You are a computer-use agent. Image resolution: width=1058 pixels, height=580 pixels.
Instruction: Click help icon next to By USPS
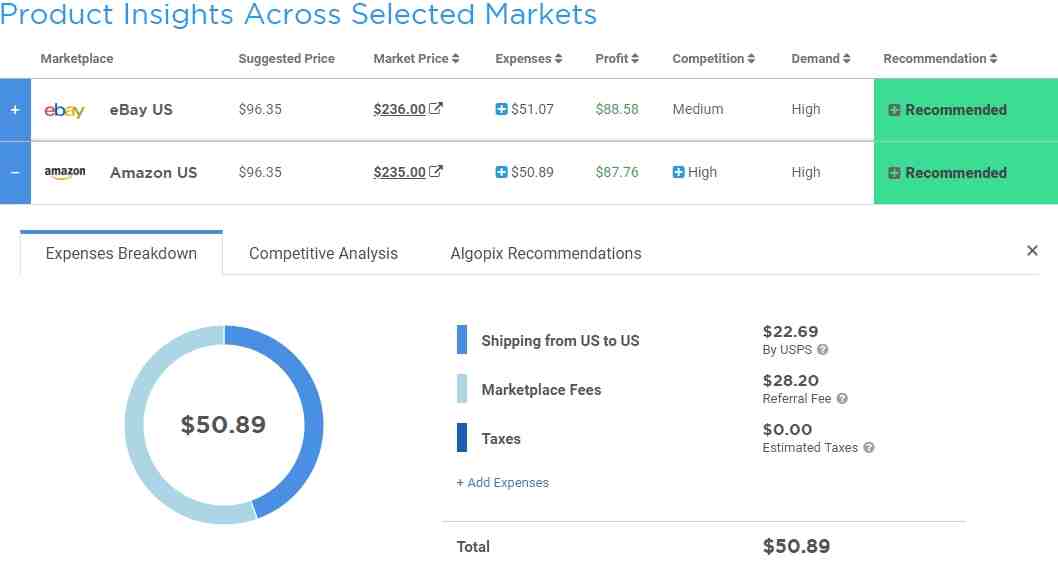823,350
